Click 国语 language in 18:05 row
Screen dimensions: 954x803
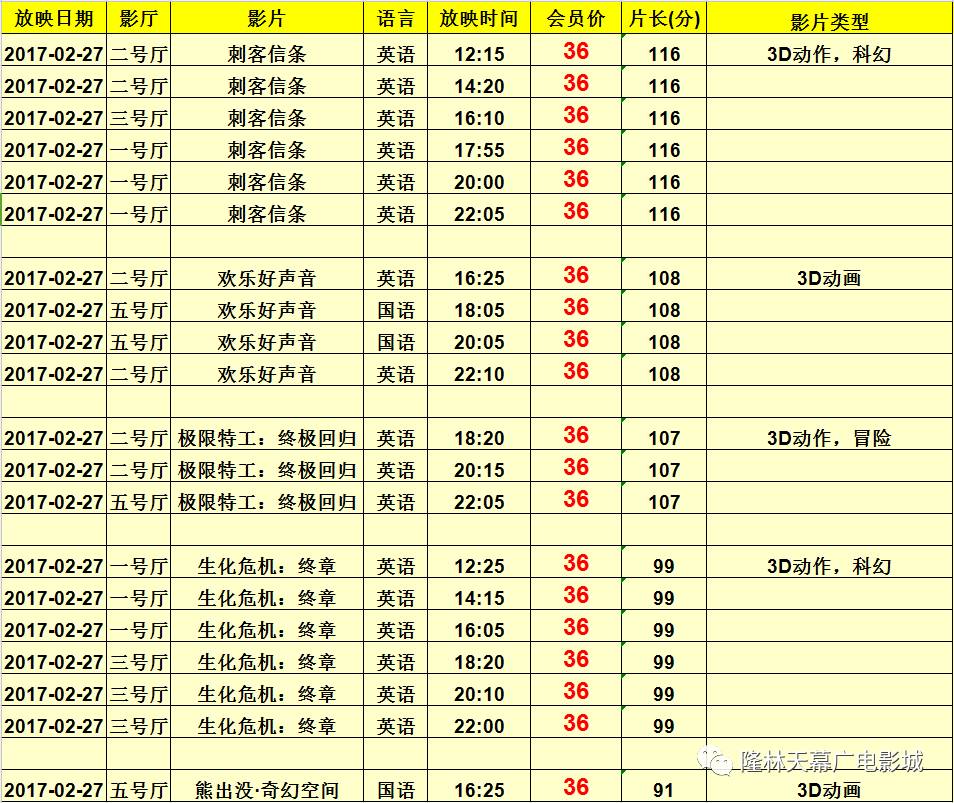click(x=395, y=307)
